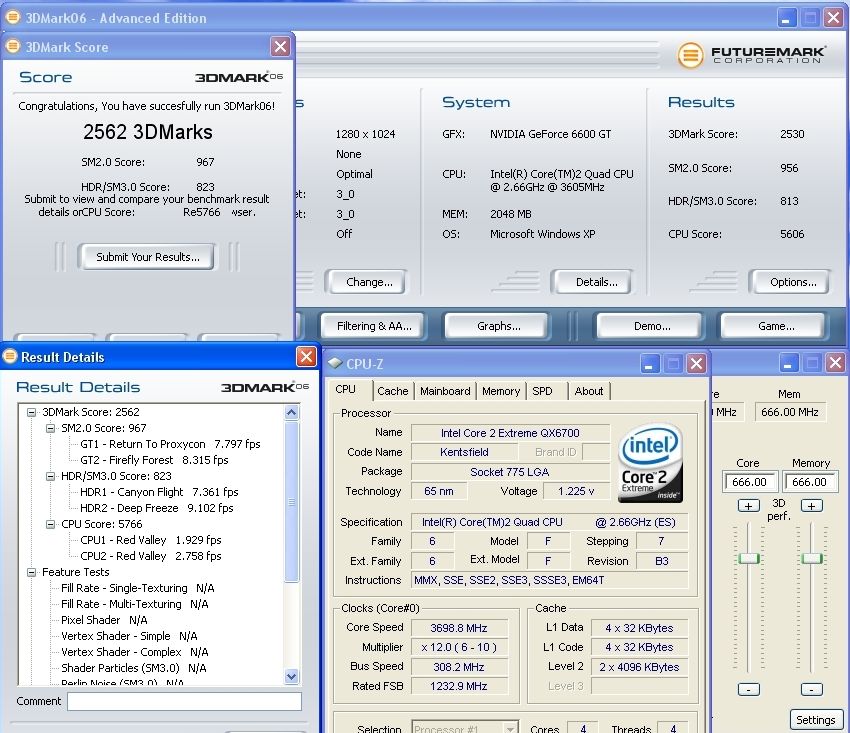Click Submit Your Results button
The width and height of the screenshot is (850, 733).
click(x=147, y=257)
